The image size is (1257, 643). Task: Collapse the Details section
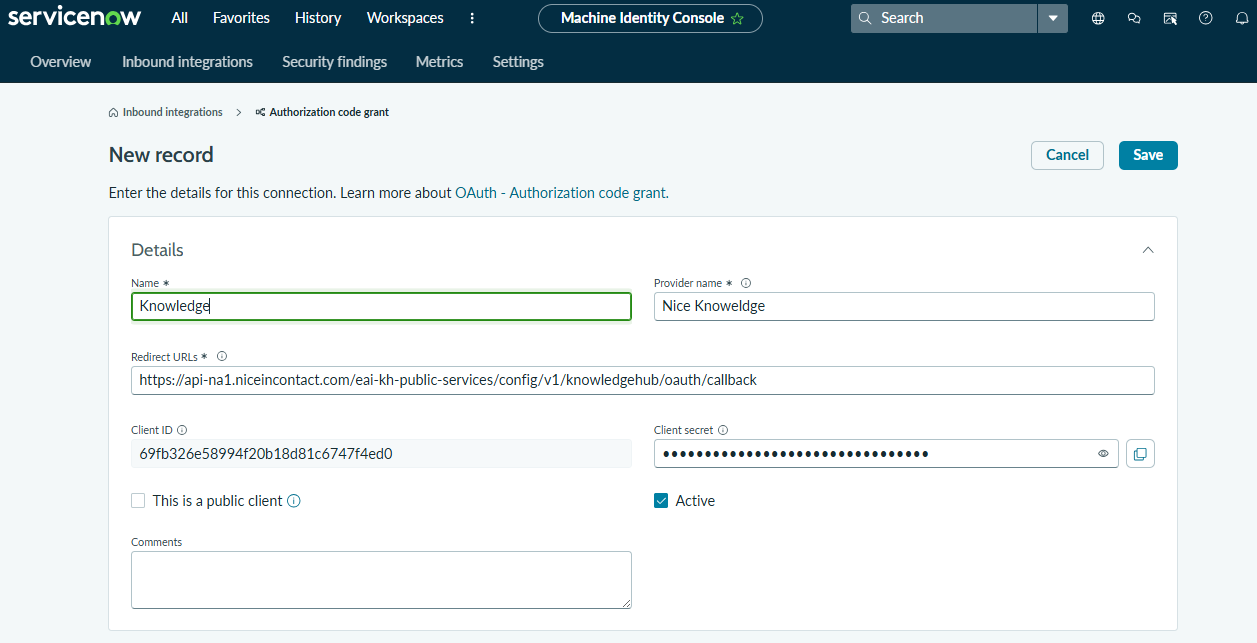[1148, 250]
